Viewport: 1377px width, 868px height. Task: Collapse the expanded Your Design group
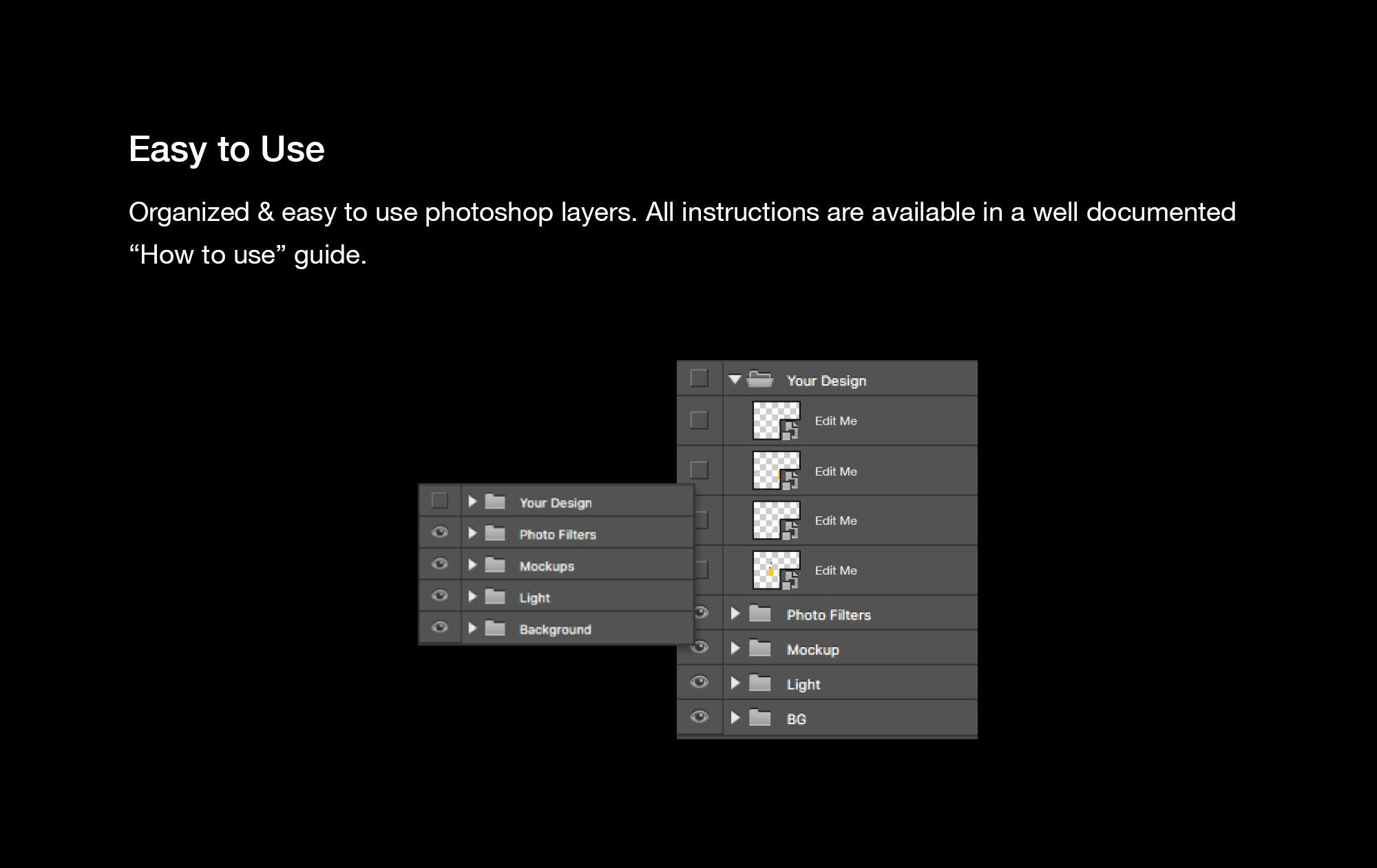coord(735,379)
